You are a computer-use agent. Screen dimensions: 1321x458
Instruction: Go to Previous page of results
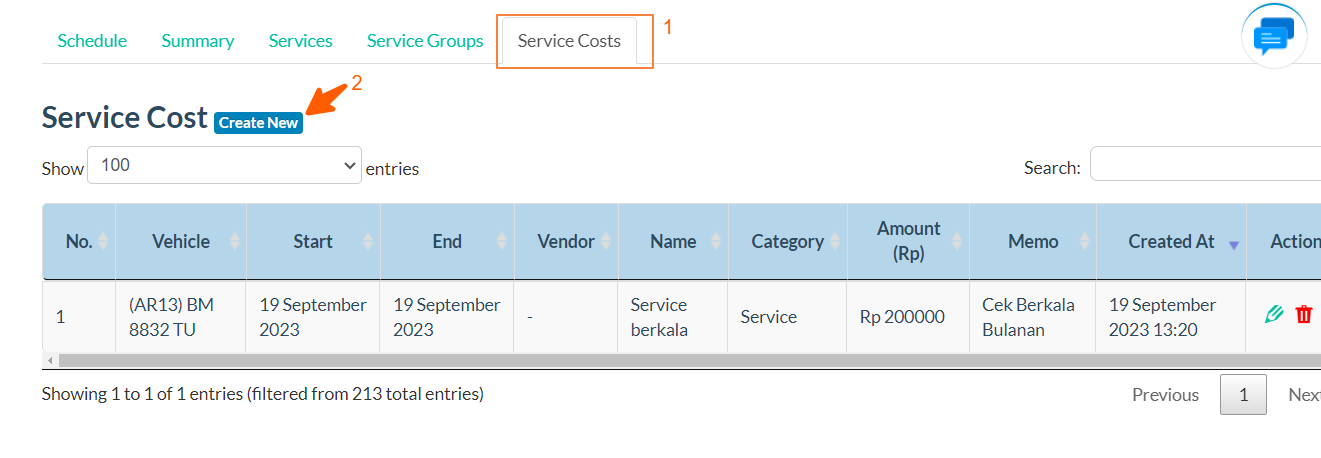[1165, 395]
